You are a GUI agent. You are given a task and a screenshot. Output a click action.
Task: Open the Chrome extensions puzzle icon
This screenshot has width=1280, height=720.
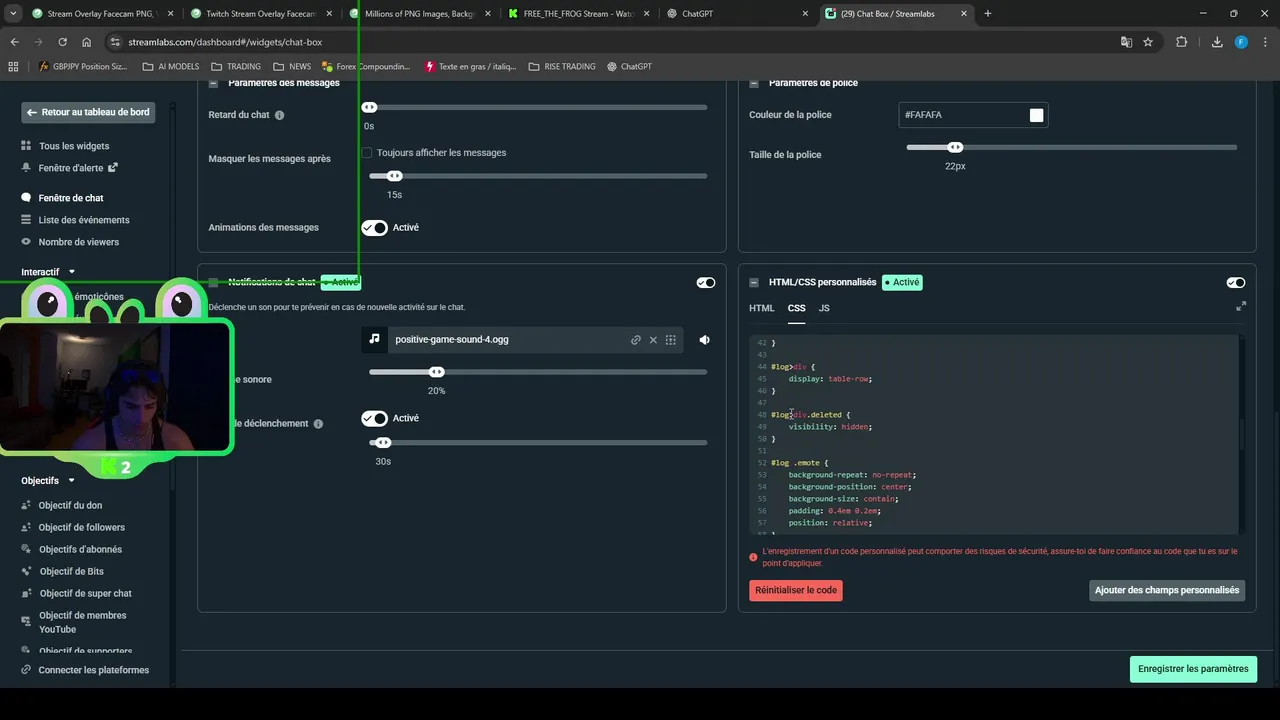[1181, 42]
